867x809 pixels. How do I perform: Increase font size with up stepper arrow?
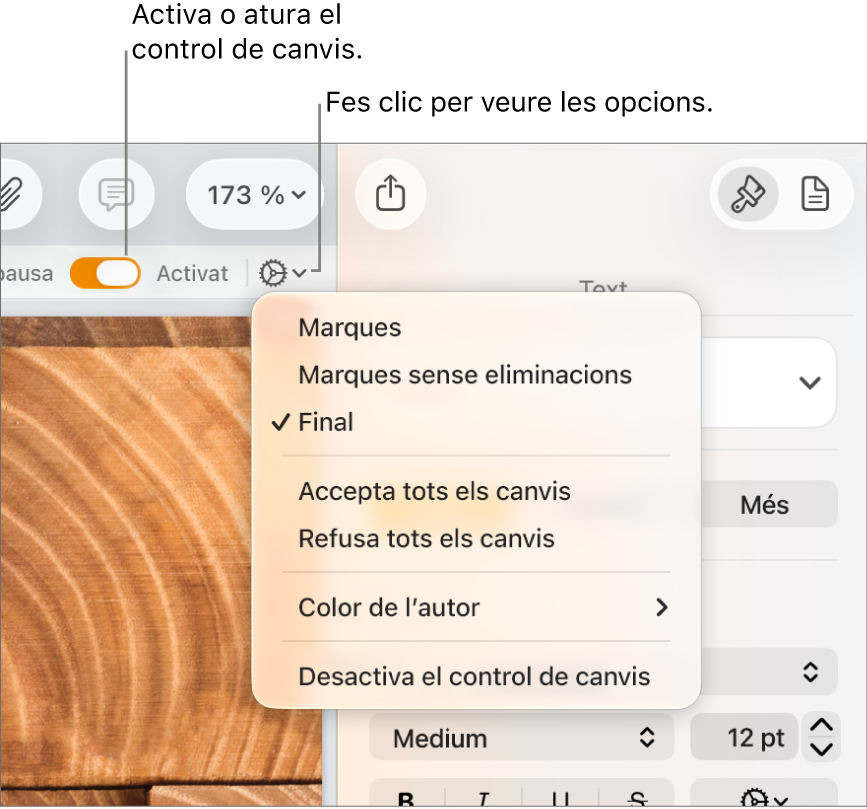pos(822,726)
